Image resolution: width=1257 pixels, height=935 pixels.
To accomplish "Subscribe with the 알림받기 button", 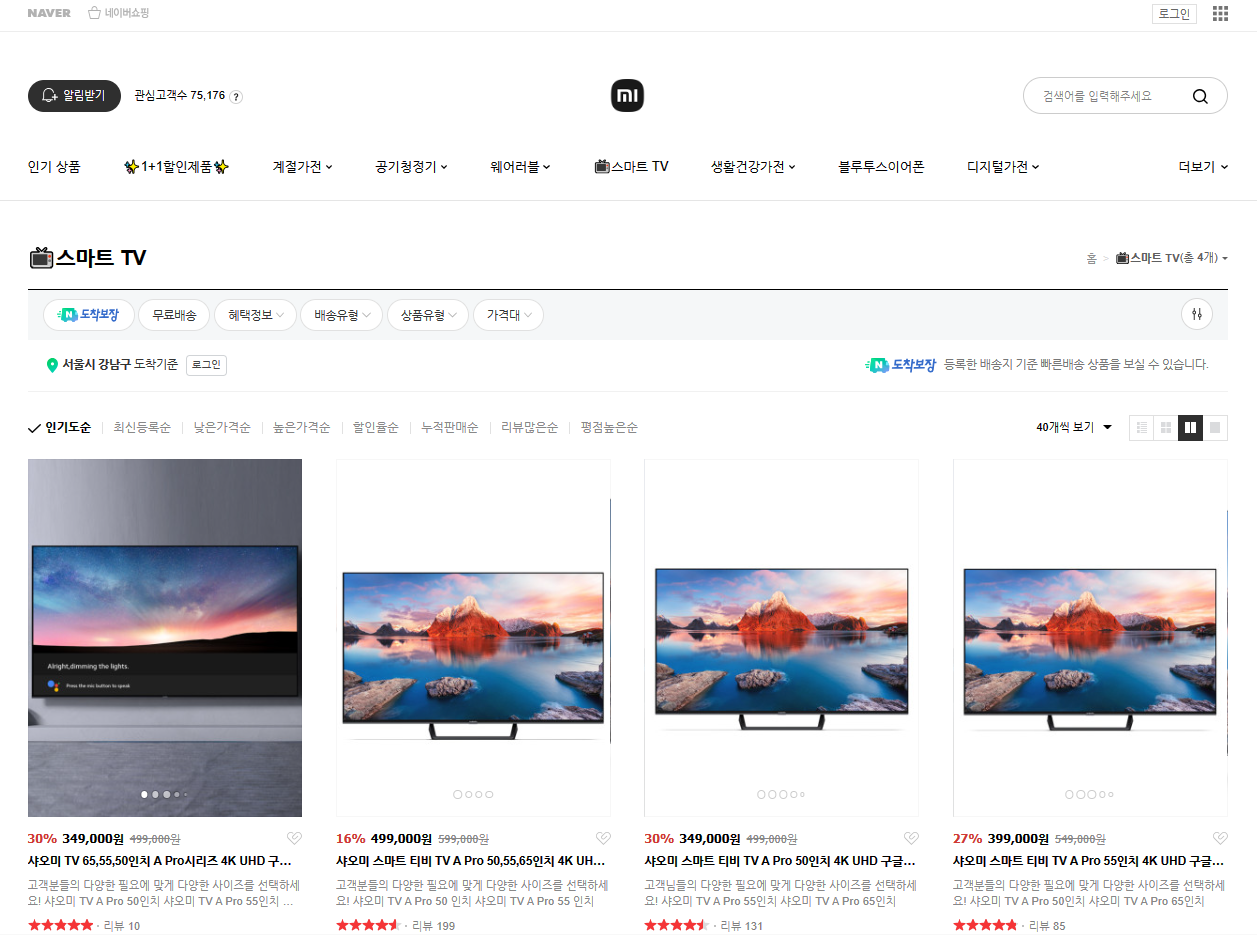I will (x=74, y=96).
